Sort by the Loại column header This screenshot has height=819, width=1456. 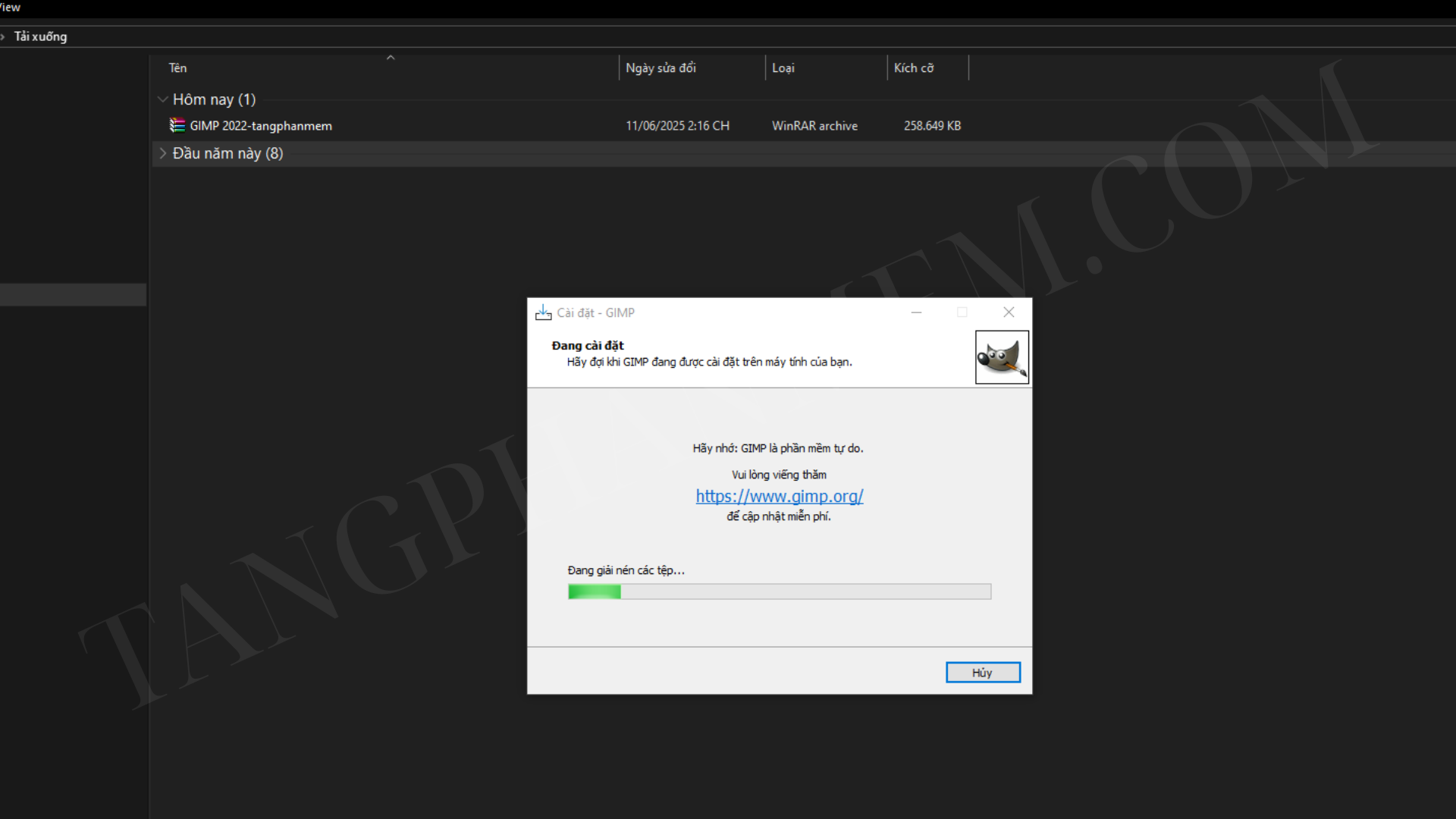click(x=783, y=68)
